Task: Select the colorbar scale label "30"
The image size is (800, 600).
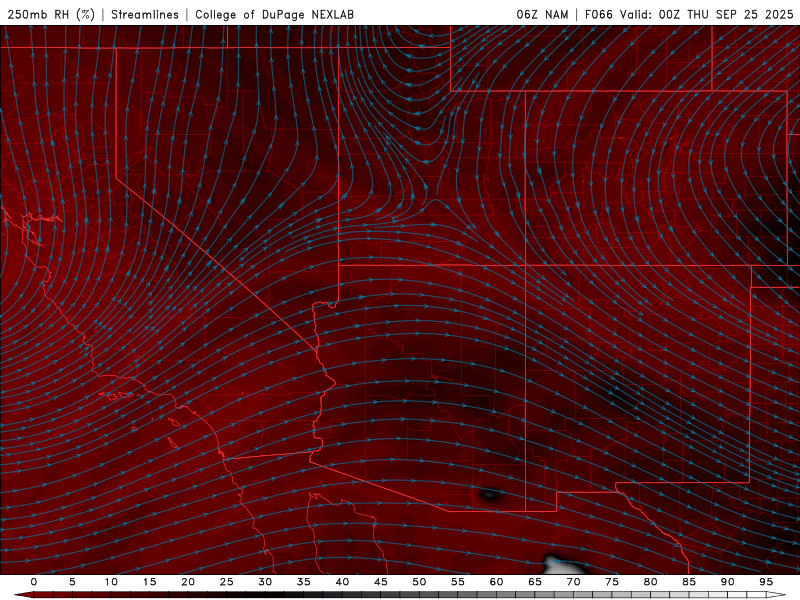Action: click(265, 582)
